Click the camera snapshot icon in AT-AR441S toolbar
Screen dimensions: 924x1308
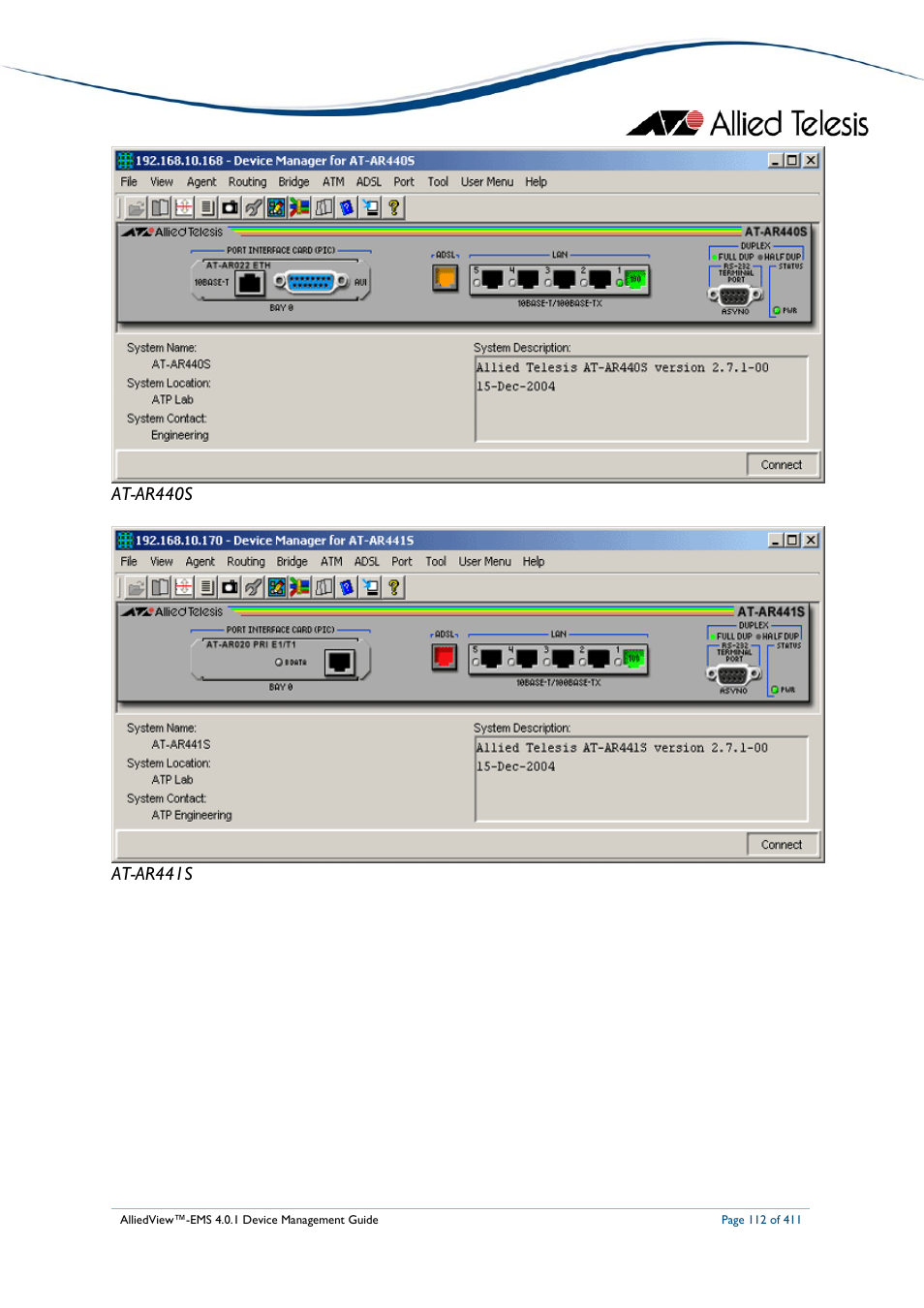click(x=230, y=587)
